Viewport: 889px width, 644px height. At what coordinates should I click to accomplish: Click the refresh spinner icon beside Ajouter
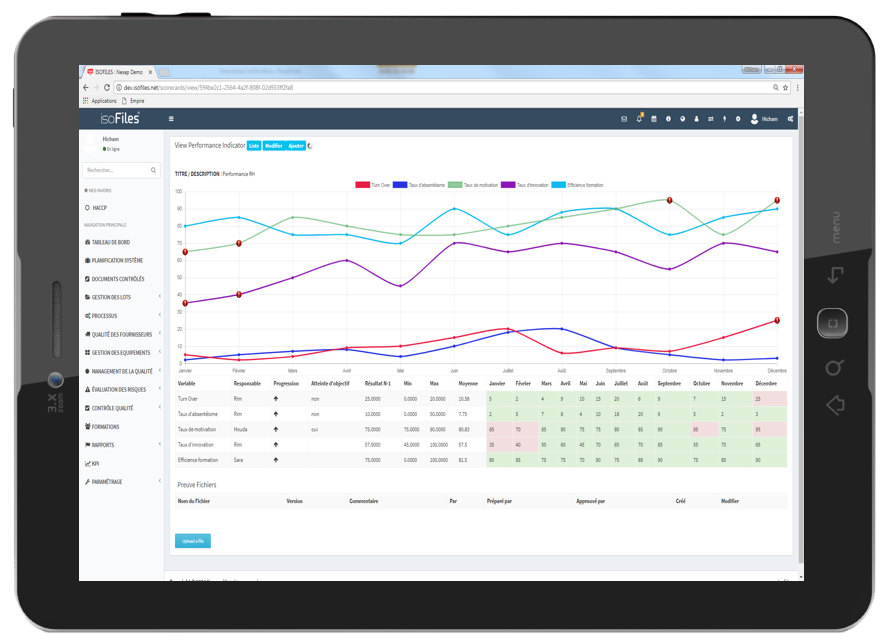point(310,146)
